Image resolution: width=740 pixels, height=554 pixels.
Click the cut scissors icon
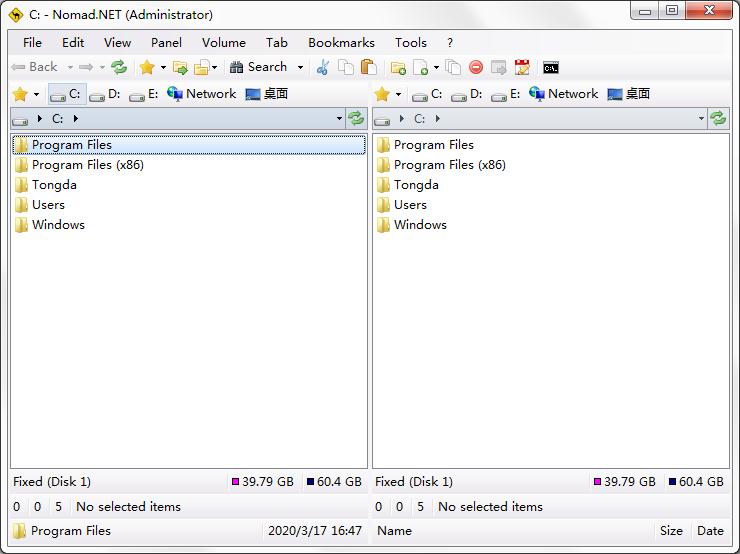(322, 67)
